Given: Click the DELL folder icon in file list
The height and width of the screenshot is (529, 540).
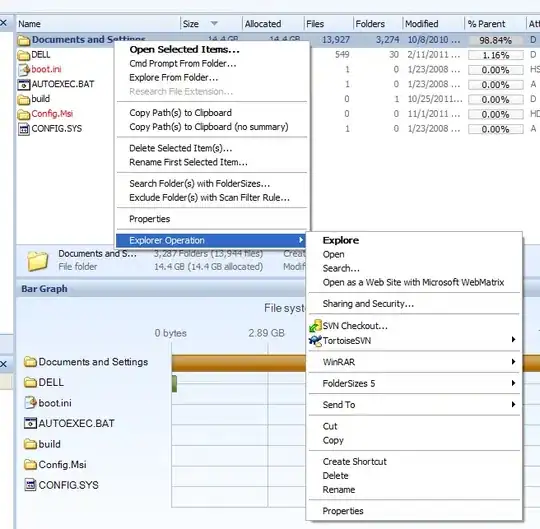Looking at the screenshot, I should pyautogui.click(x=24, y=55).
